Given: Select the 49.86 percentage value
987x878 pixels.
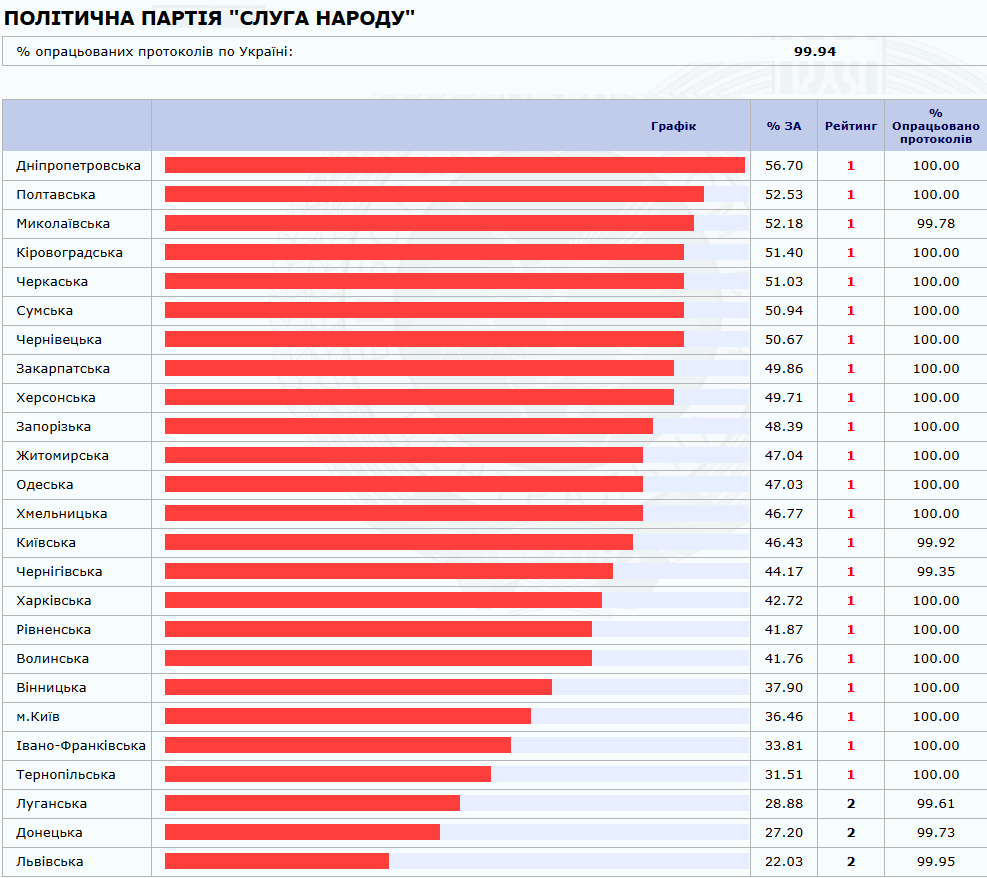Looking at the screenshot, I should coord(784,368).
